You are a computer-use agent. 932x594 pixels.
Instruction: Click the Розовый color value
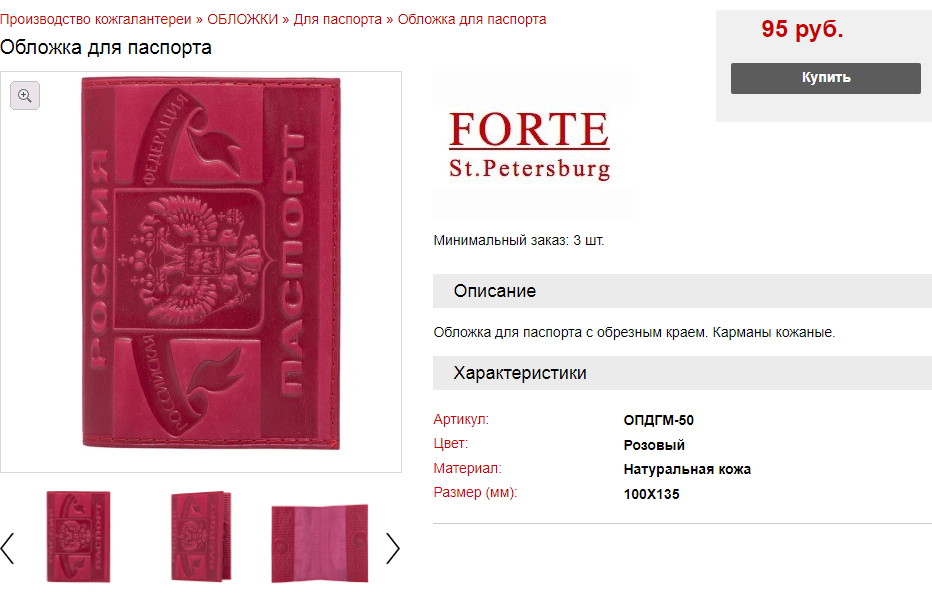point(654,445)
